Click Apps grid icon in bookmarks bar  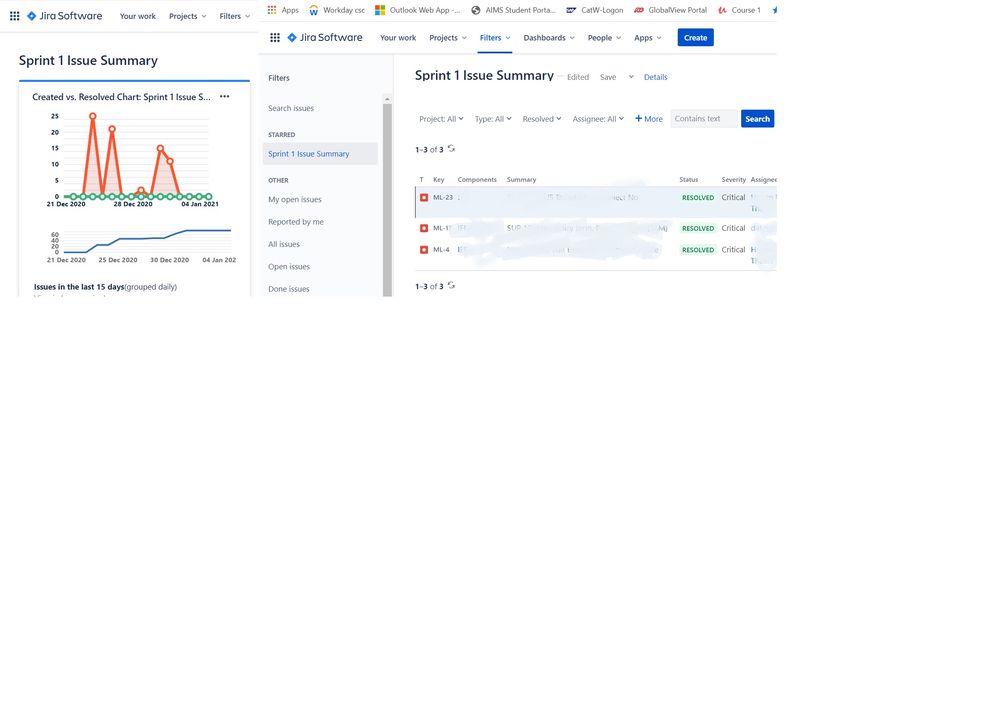point(272,10)
